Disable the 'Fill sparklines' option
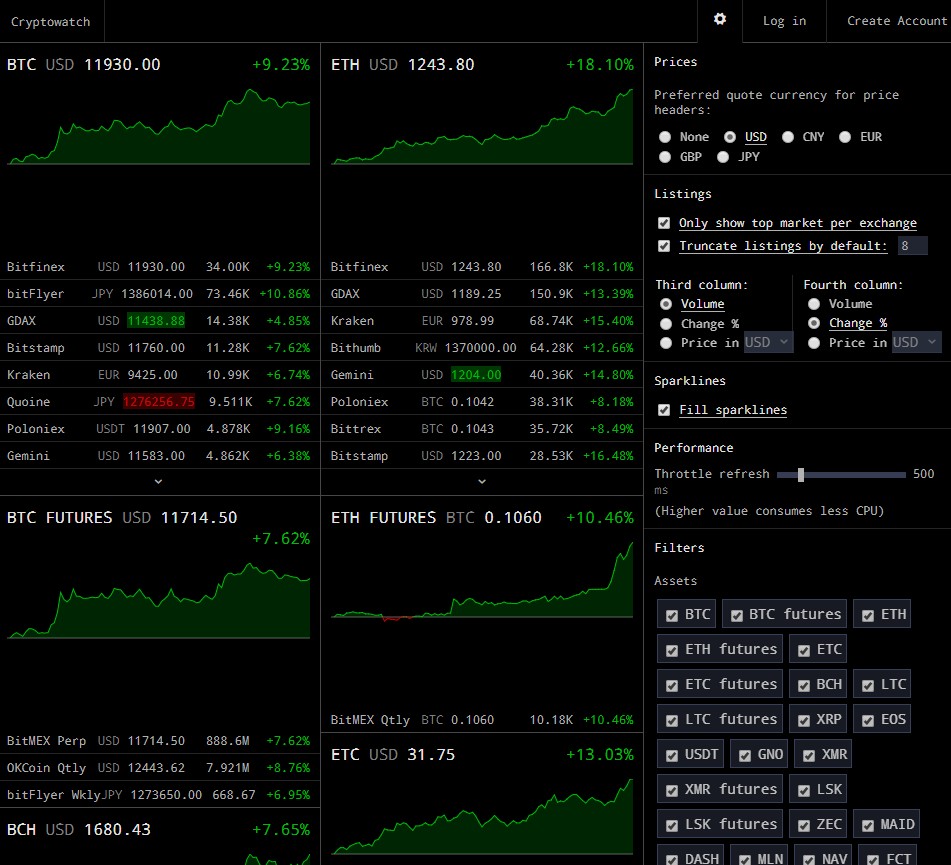 point(664,409)
